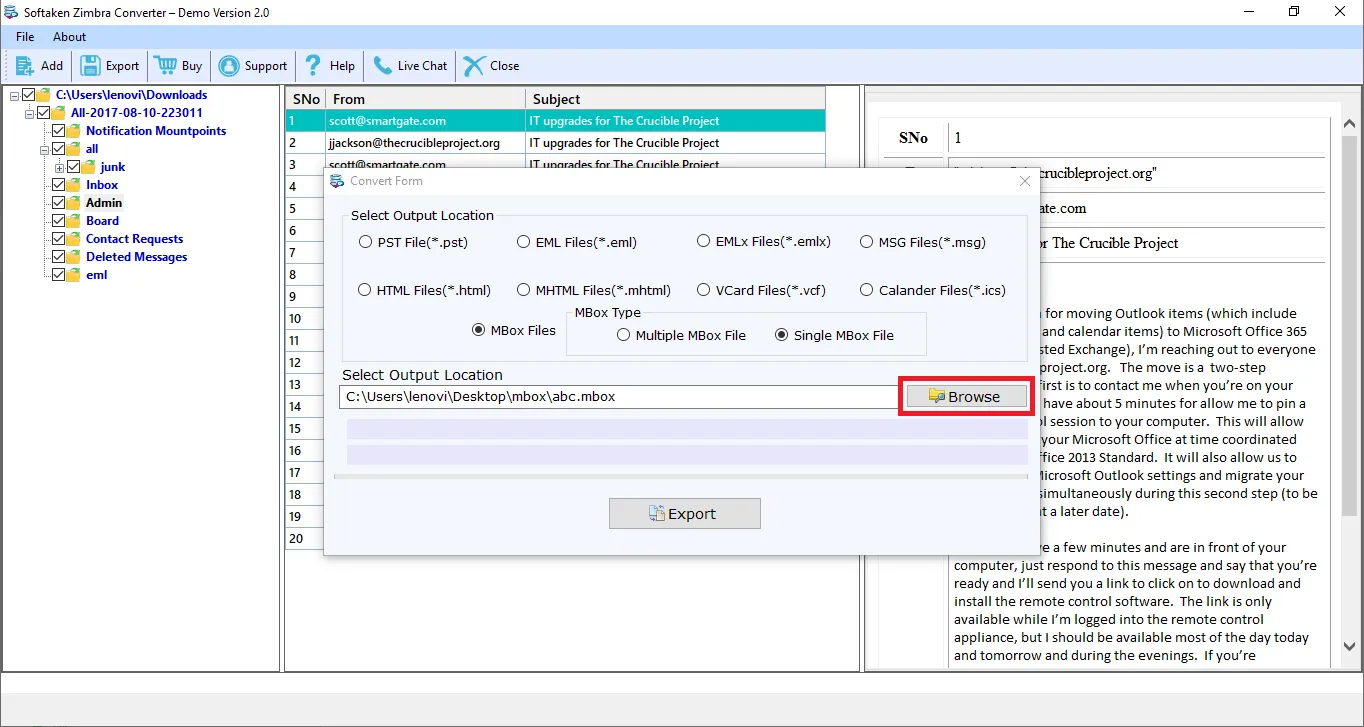
Task: Select email row from scott@smartgate.com SNo 1
Action: (x=556, y=121)
